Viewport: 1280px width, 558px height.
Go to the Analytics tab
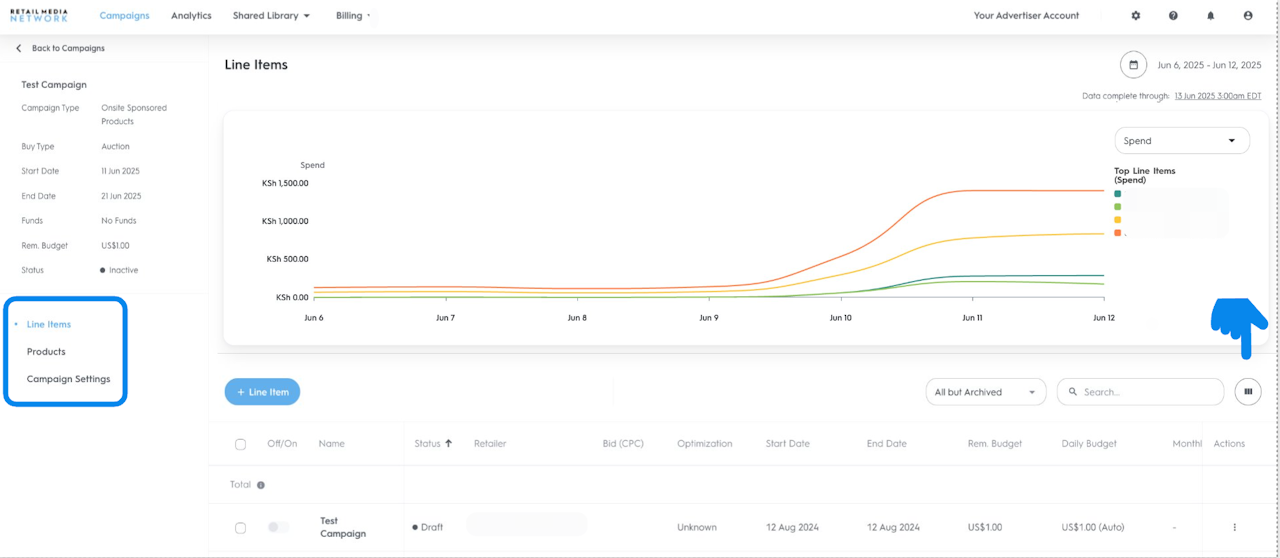point(191,16)
